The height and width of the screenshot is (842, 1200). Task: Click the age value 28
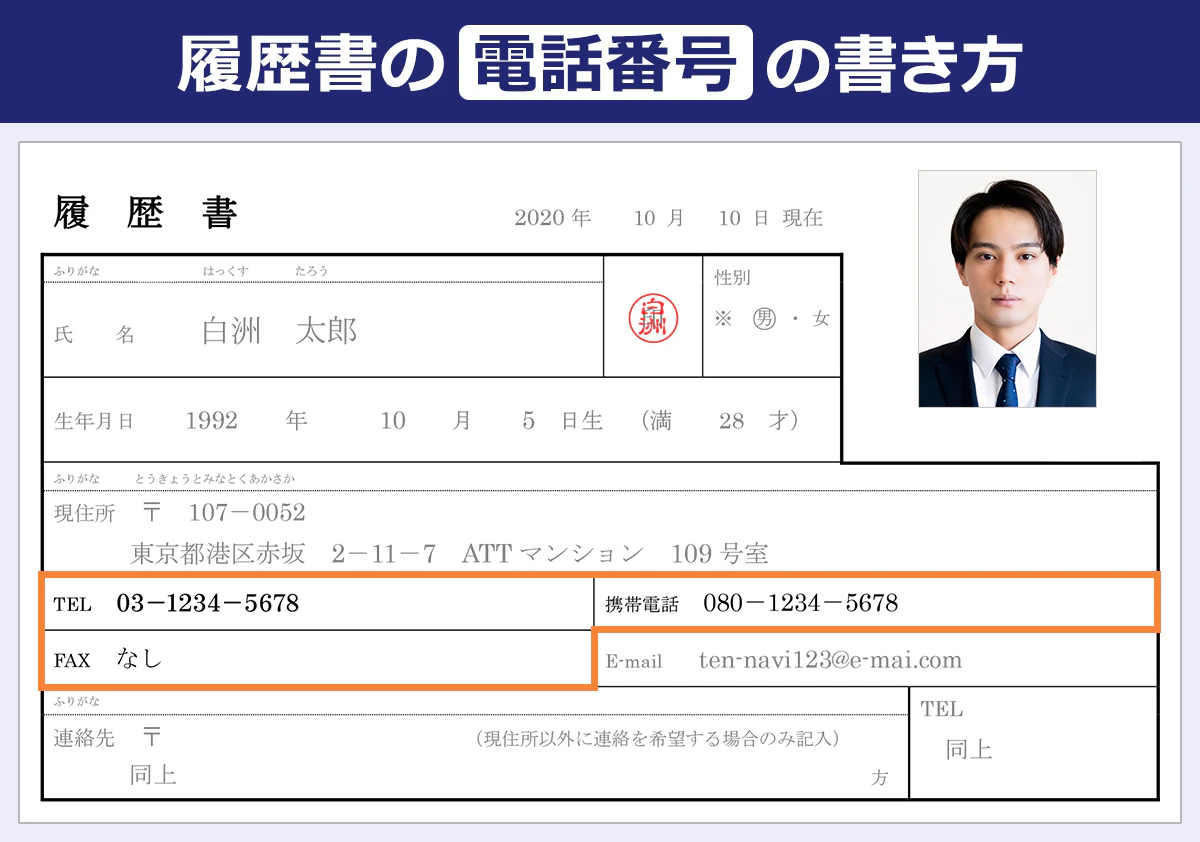732,421
